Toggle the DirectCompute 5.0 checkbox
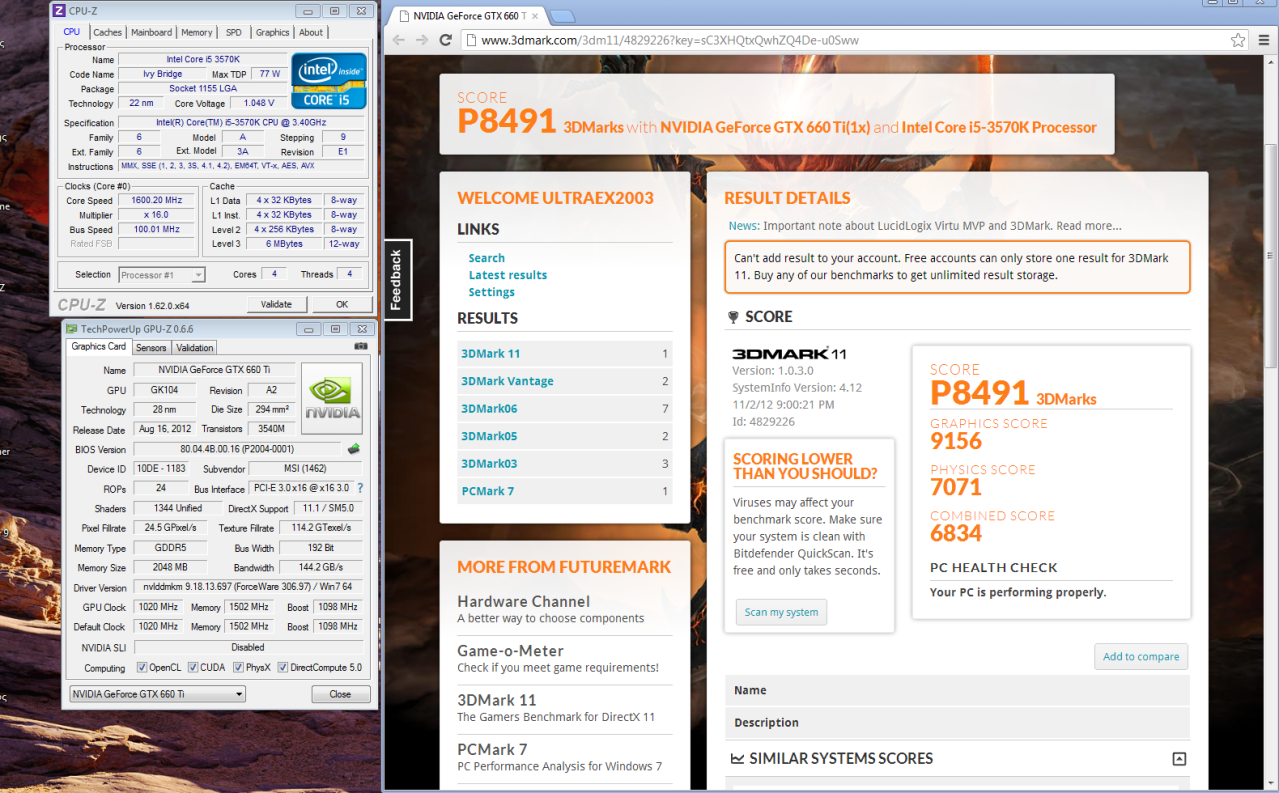The image size is (1279, 793). click(283, 668)
